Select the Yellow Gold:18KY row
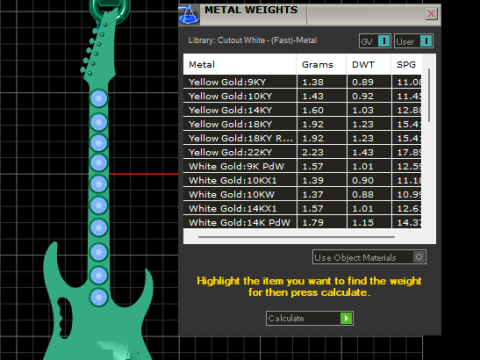 click(302, 124)
